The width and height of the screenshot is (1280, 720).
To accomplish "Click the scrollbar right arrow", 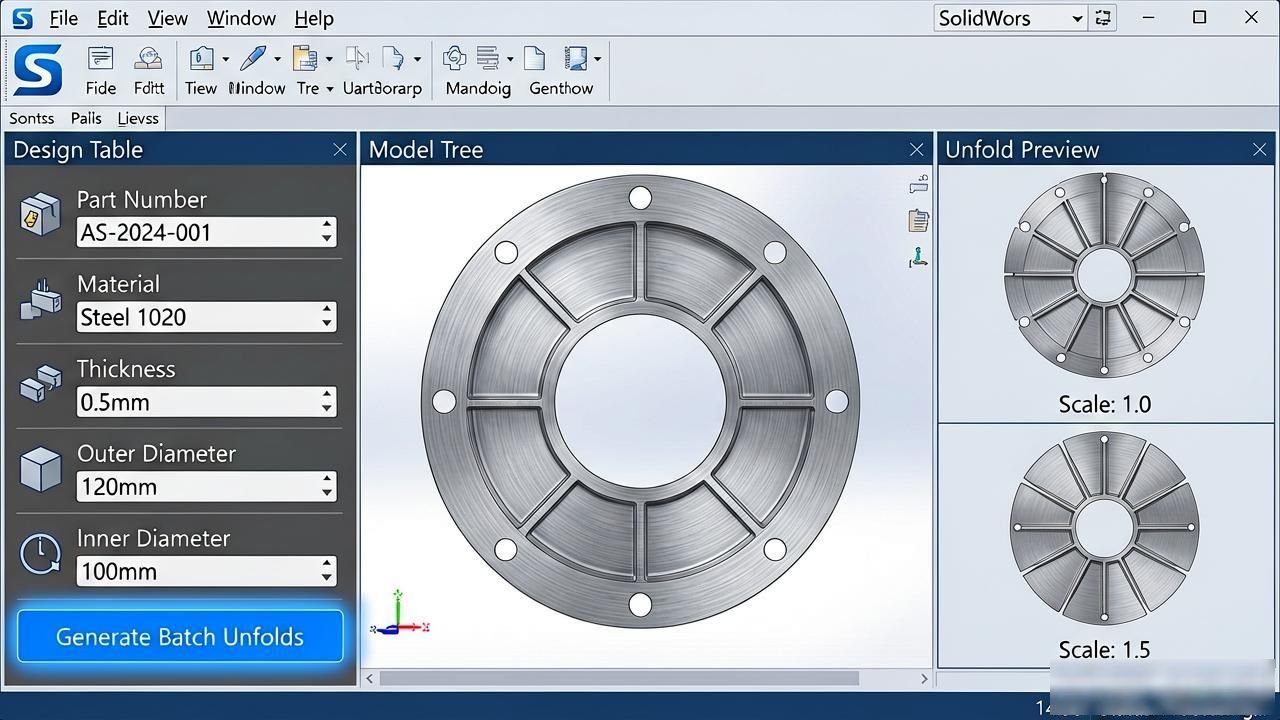I will (x=924, y=678).
